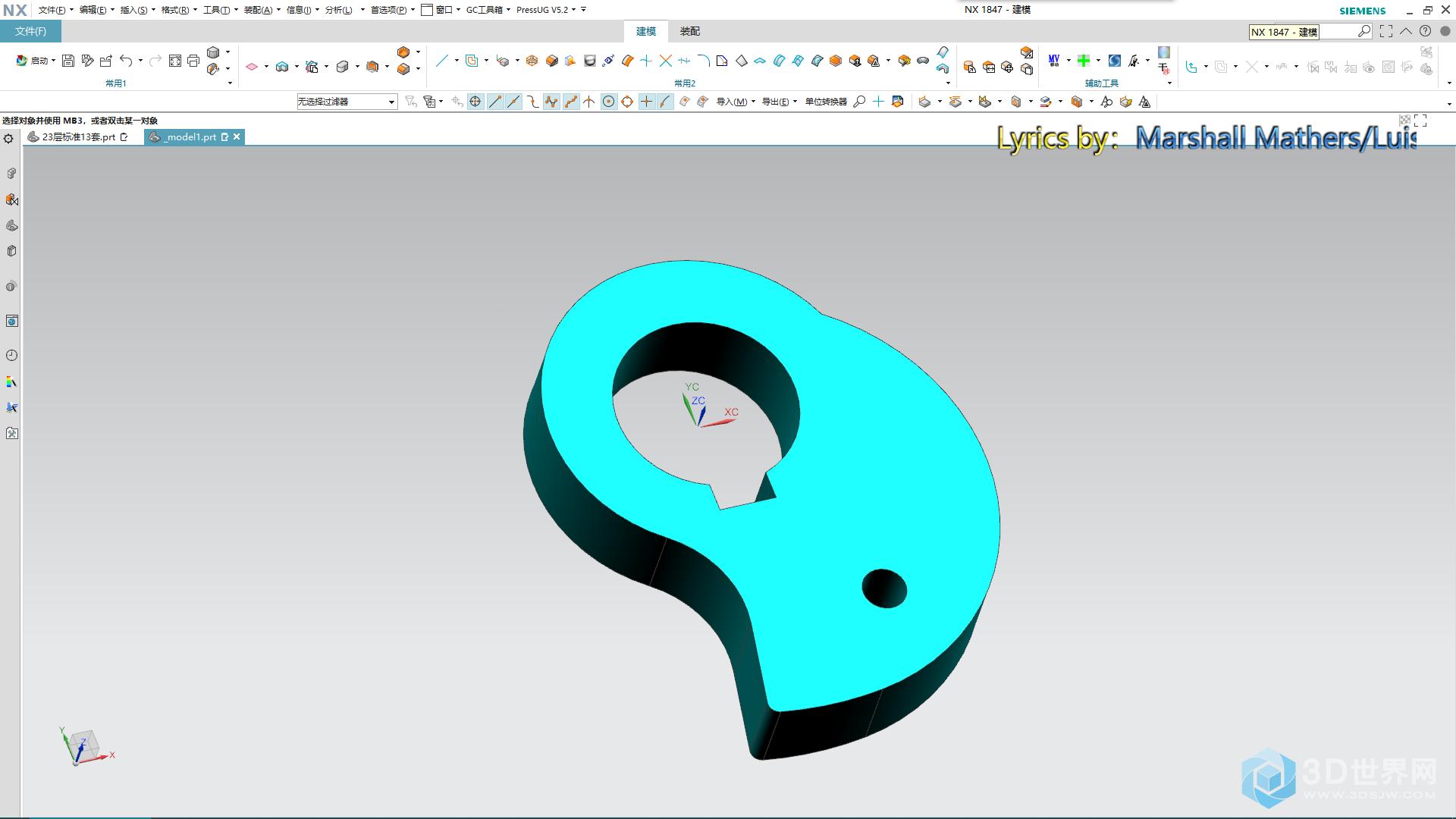1456x819 pixels.
Task: Open the Reuse Library sidebar icon
Action: [11, 251]
